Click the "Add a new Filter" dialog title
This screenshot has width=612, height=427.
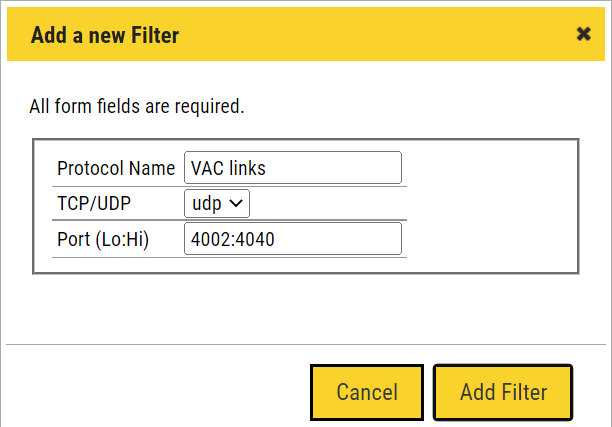pos(105,36)
